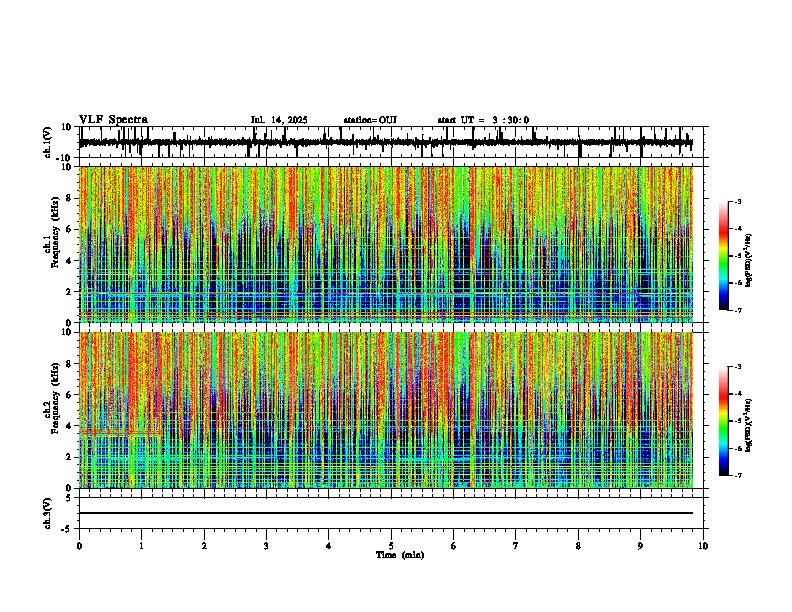This screenshot has width=792, height=612.
Task: Click the "Time (min)" x-axis label
Action: click(x=400, y=555)
